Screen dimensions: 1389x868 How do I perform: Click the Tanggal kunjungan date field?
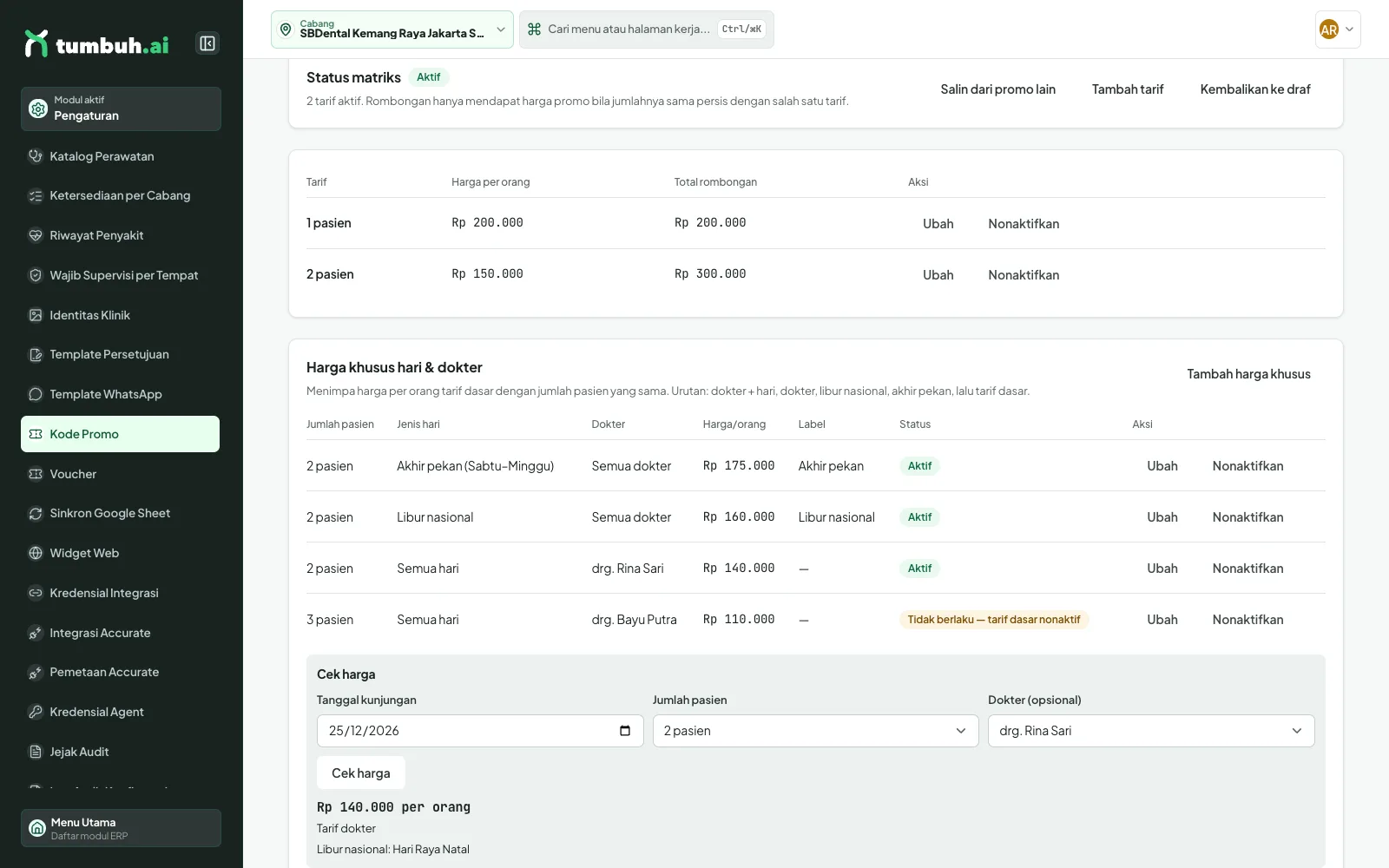tap(480, 731)
